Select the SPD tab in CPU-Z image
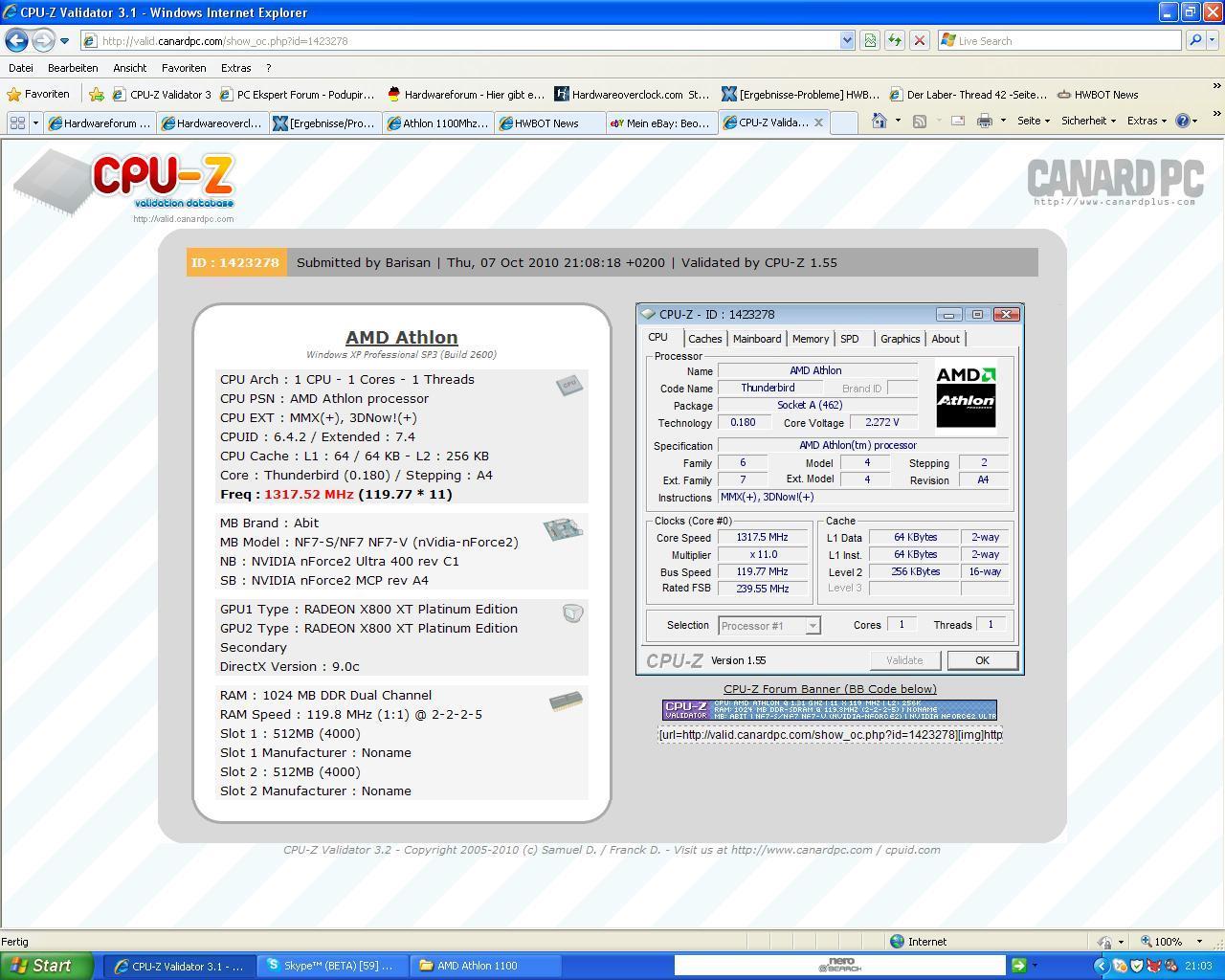 pyautogui.click(x=849, y=339)
